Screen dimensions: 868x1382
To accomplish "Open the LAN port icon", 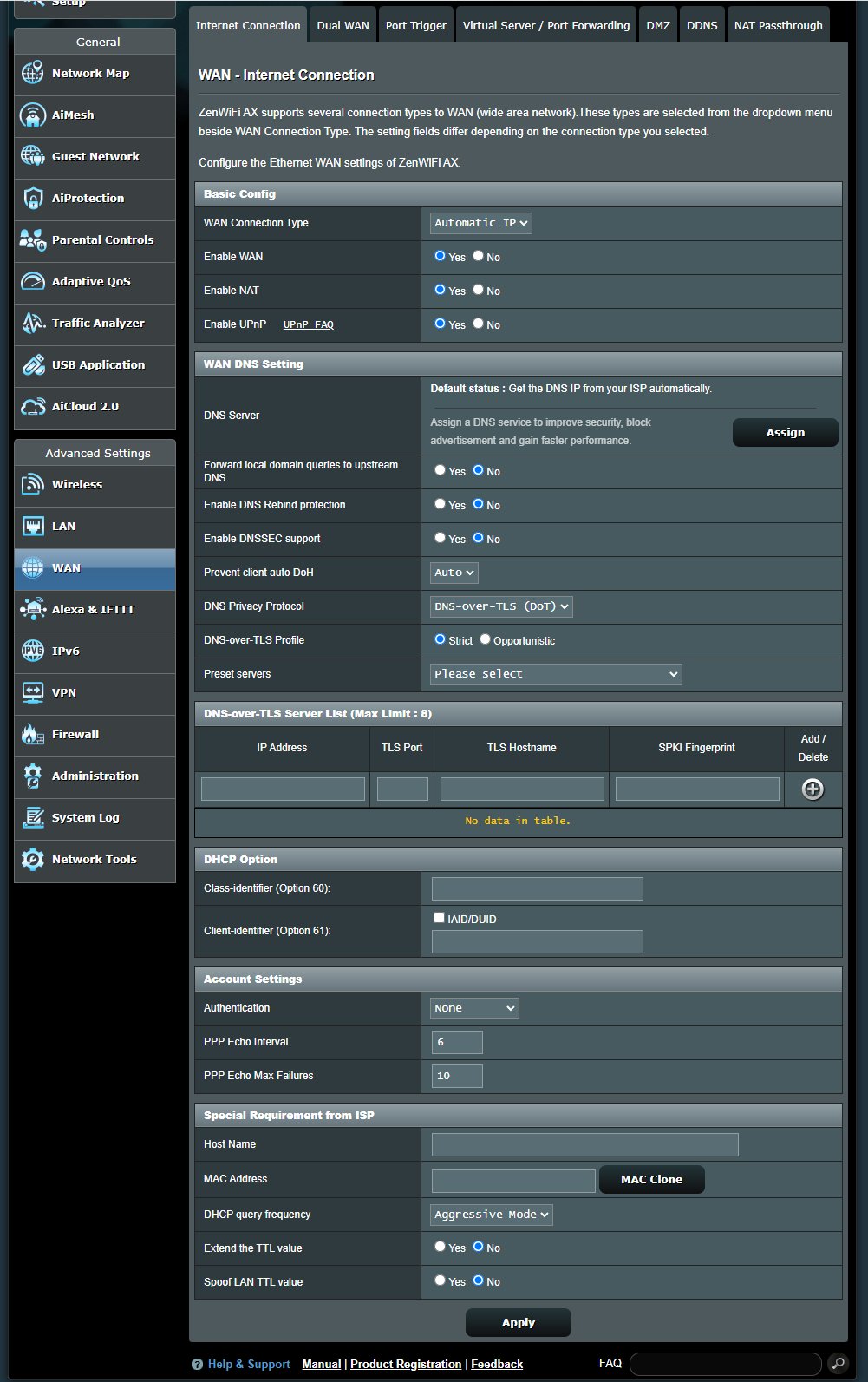I will tap(33, 527).
